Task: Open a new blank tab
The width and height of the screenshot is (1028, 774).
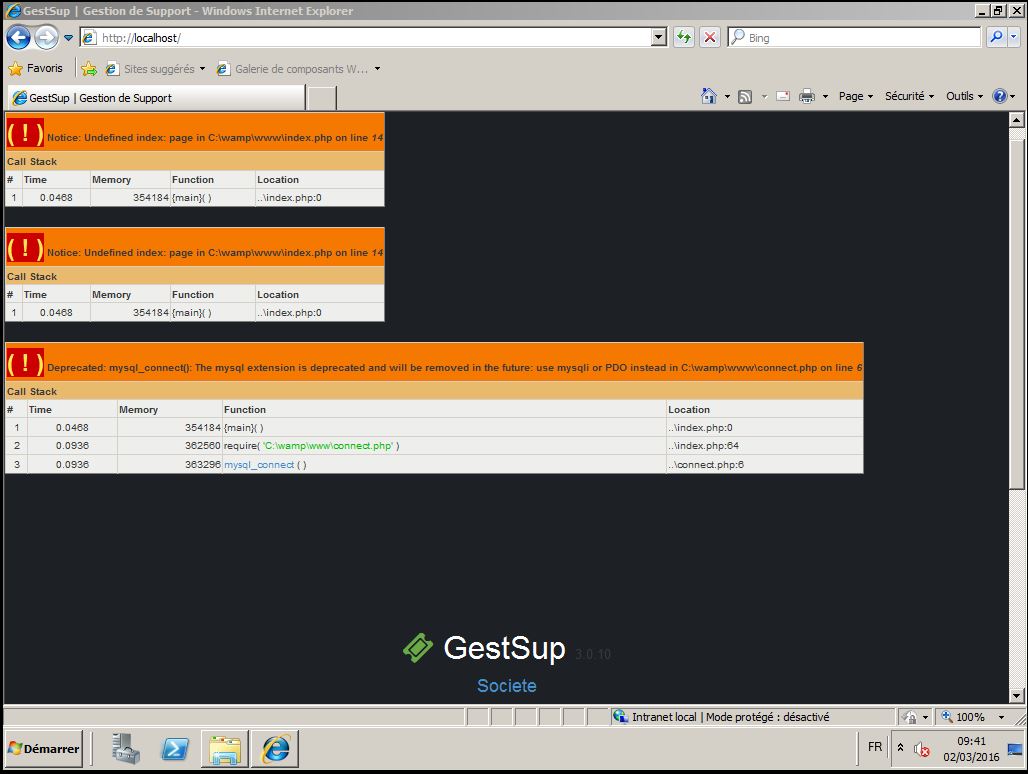Action: [322, 98]
